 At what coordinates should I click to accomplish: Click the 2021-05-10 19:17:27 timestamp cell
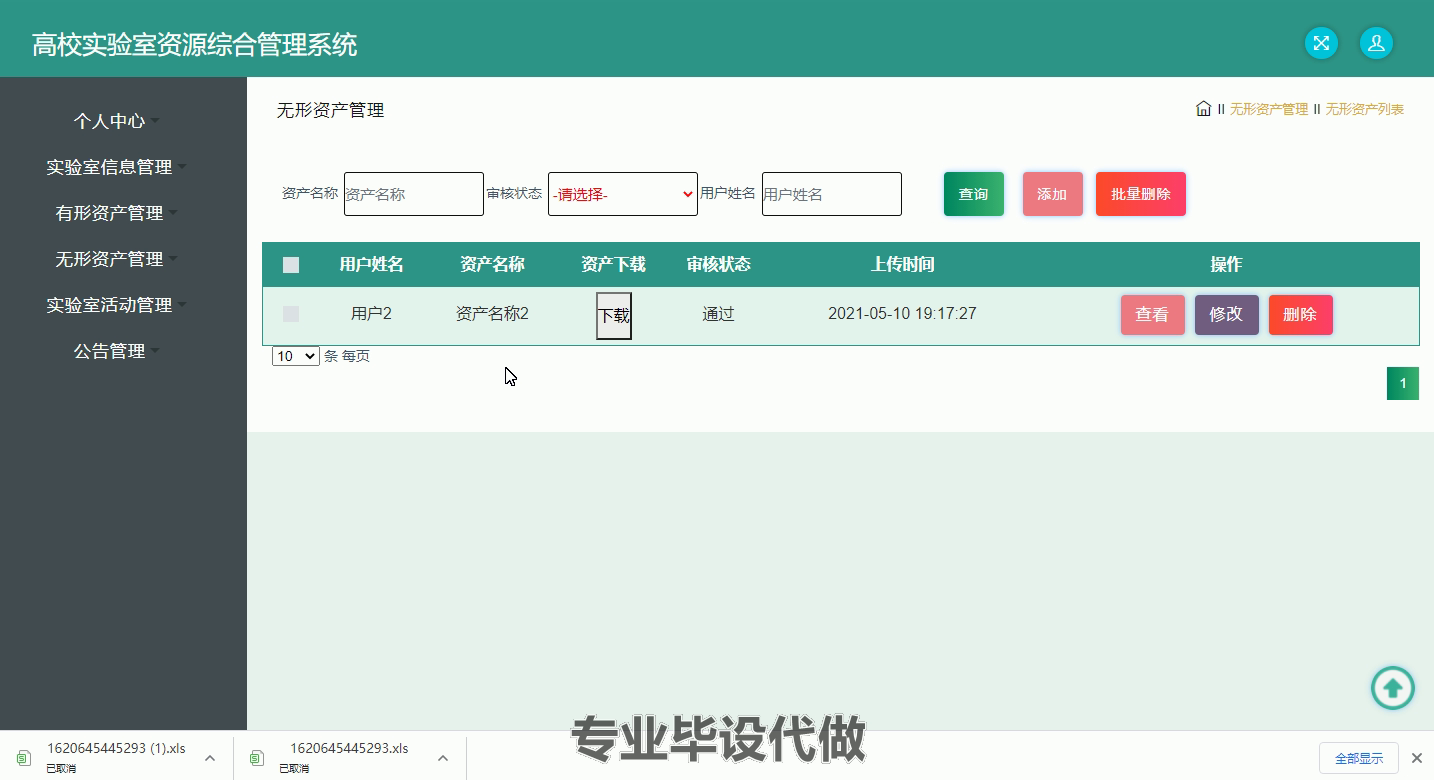(x=903, y=314)
